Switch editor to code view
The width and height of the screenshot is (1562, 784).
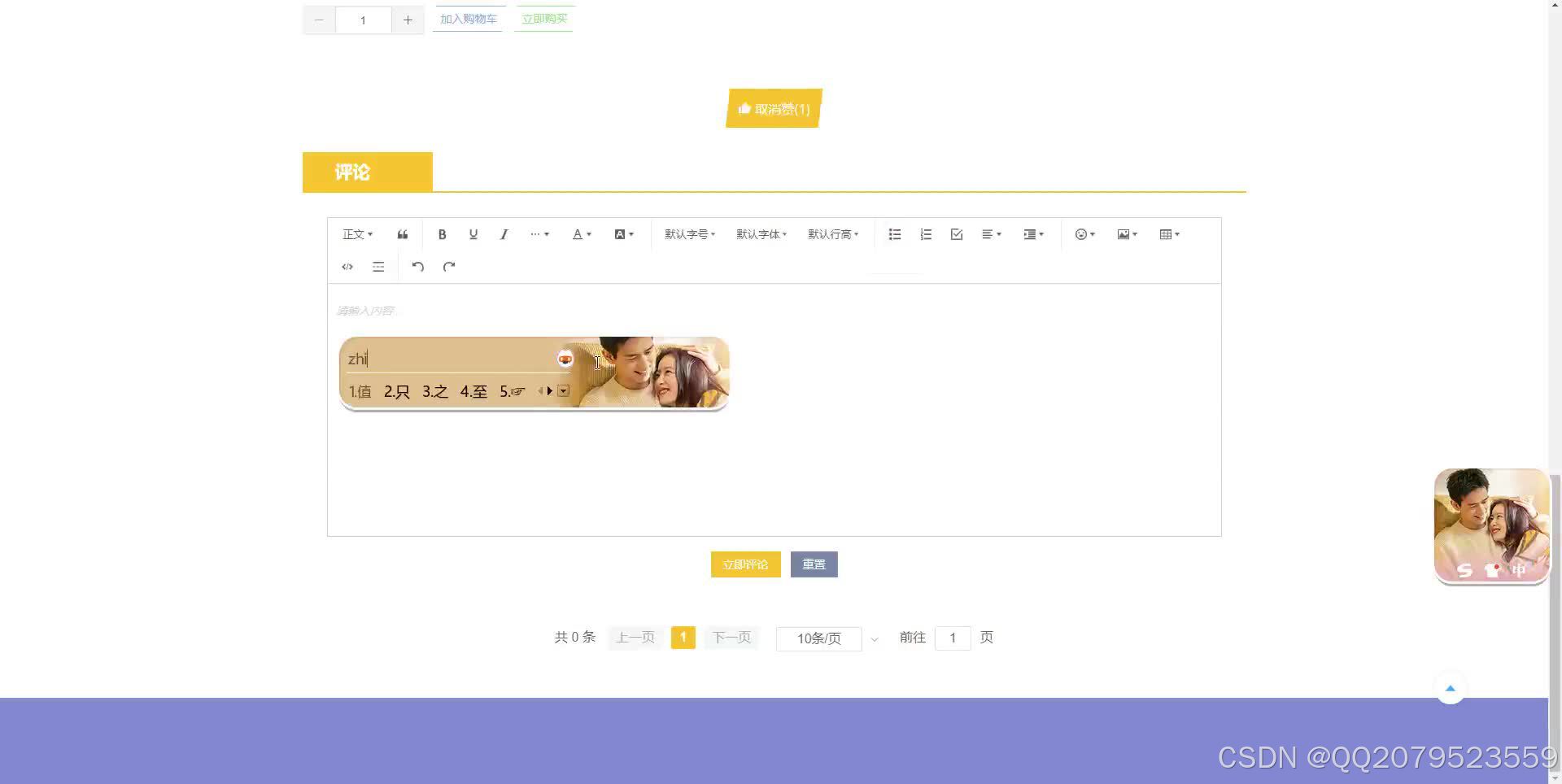click(347, 266)
